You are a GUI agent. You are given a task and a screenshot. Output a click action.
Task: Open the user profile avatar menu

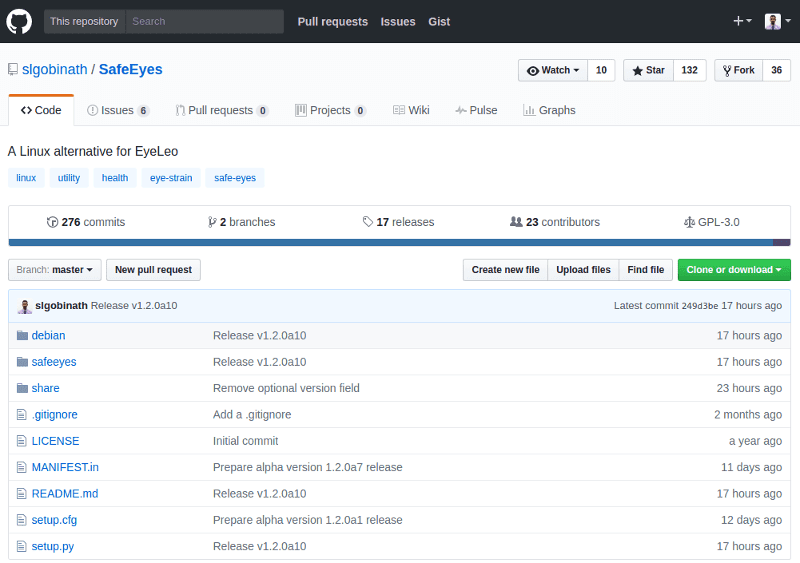(778, 21)
